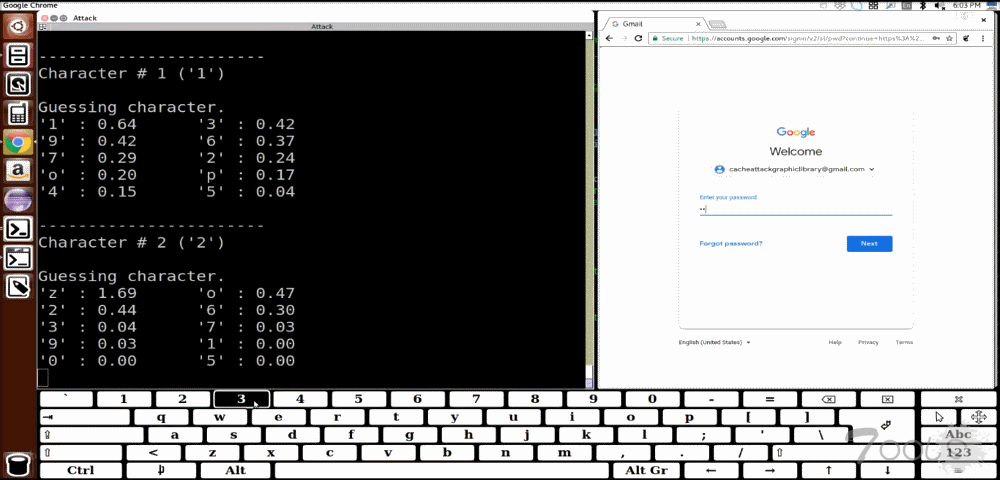Switch keyboard to the 123 numeric layout
Viewport: 1000px width, 480px height.
click(958, 452)
